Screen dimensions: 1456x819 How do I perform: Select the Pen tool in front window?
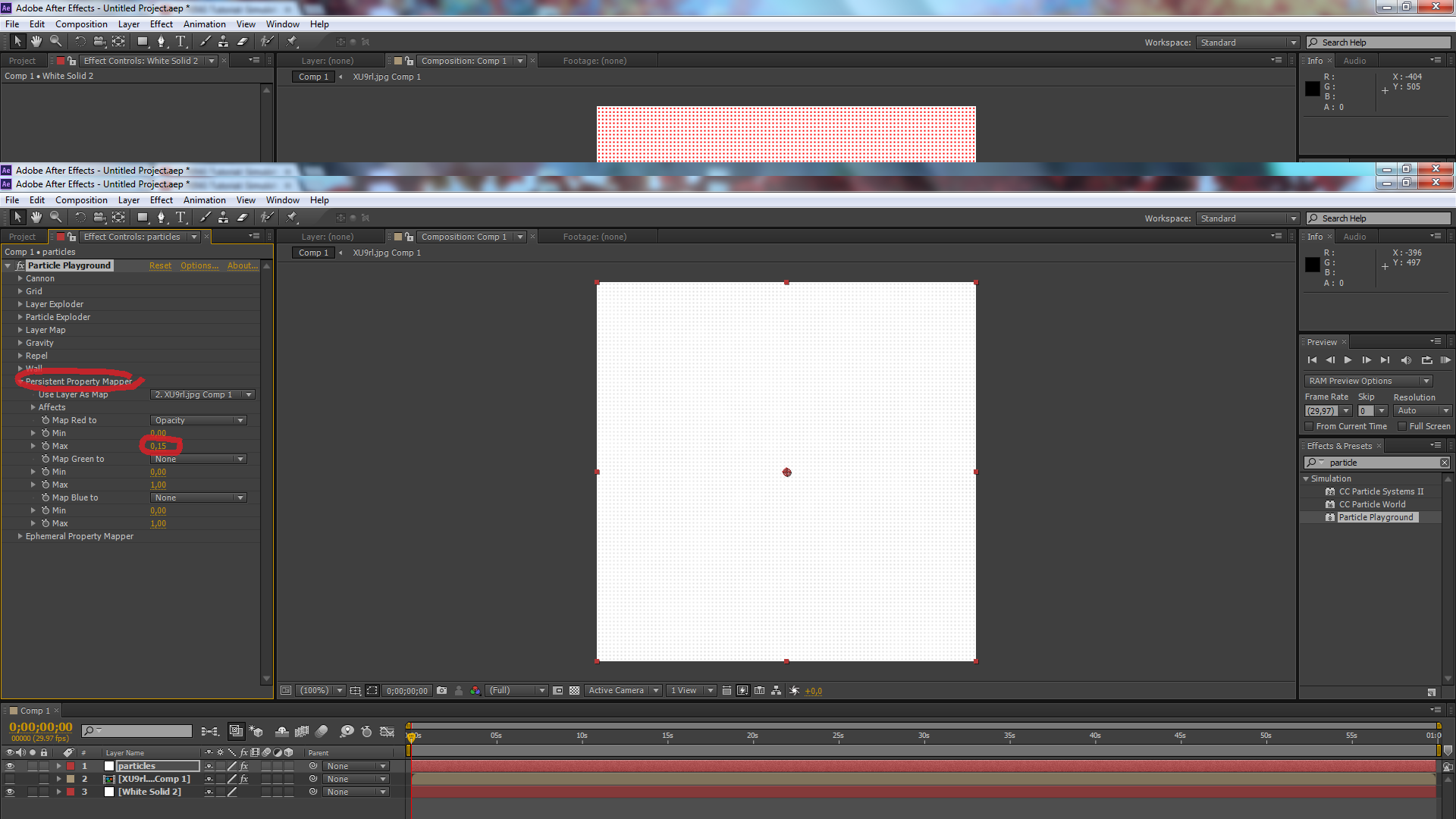point(161,218)
